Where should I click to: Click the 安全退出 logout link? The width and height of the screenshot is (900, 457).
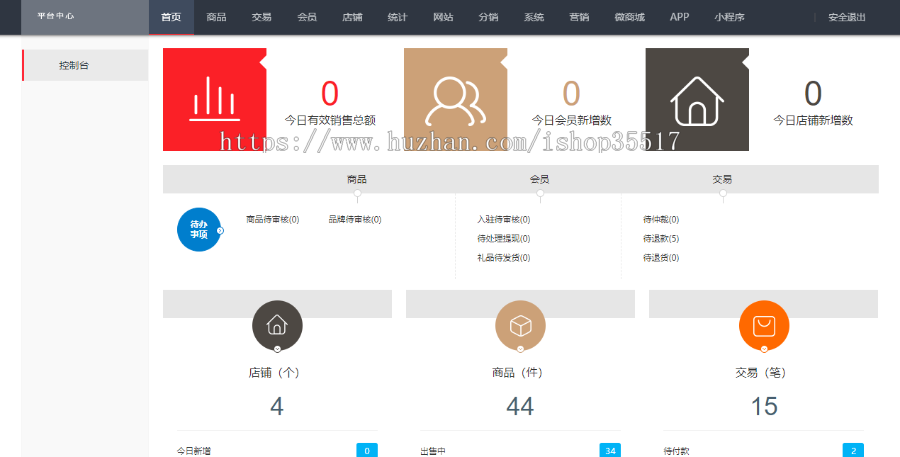click(x=847, y=17)
